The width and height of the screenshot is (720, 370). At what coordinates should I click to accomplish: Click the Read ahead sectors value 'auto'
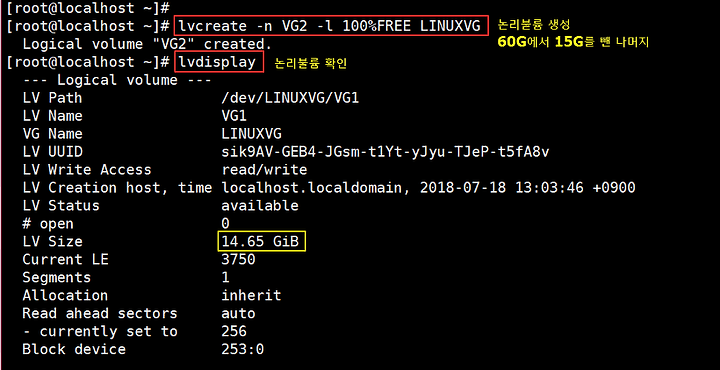[238, 314]
